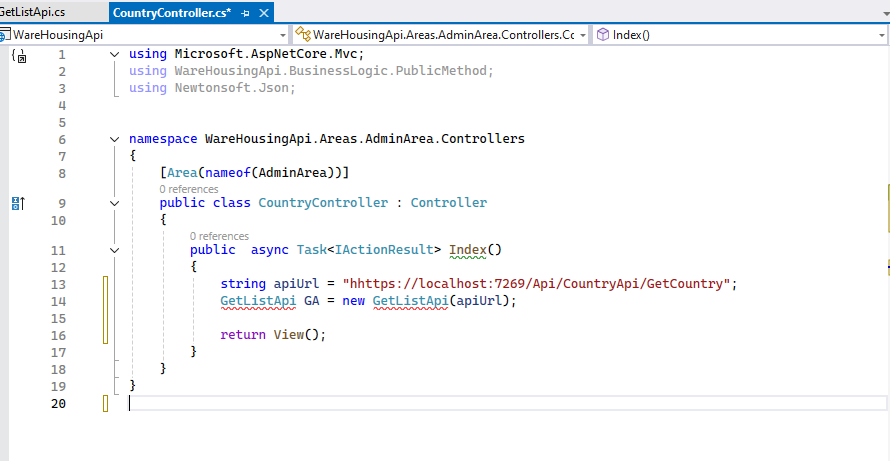Click the inheritance margin icon on line 9
890x461 pixels.
click(x=17, y=203)
